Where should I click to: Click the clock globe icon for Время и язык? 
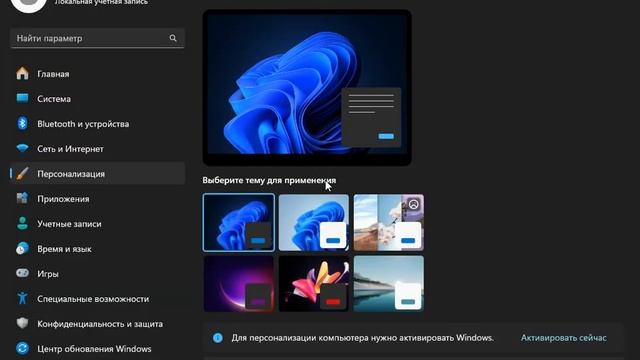click(x=22, y=248)
